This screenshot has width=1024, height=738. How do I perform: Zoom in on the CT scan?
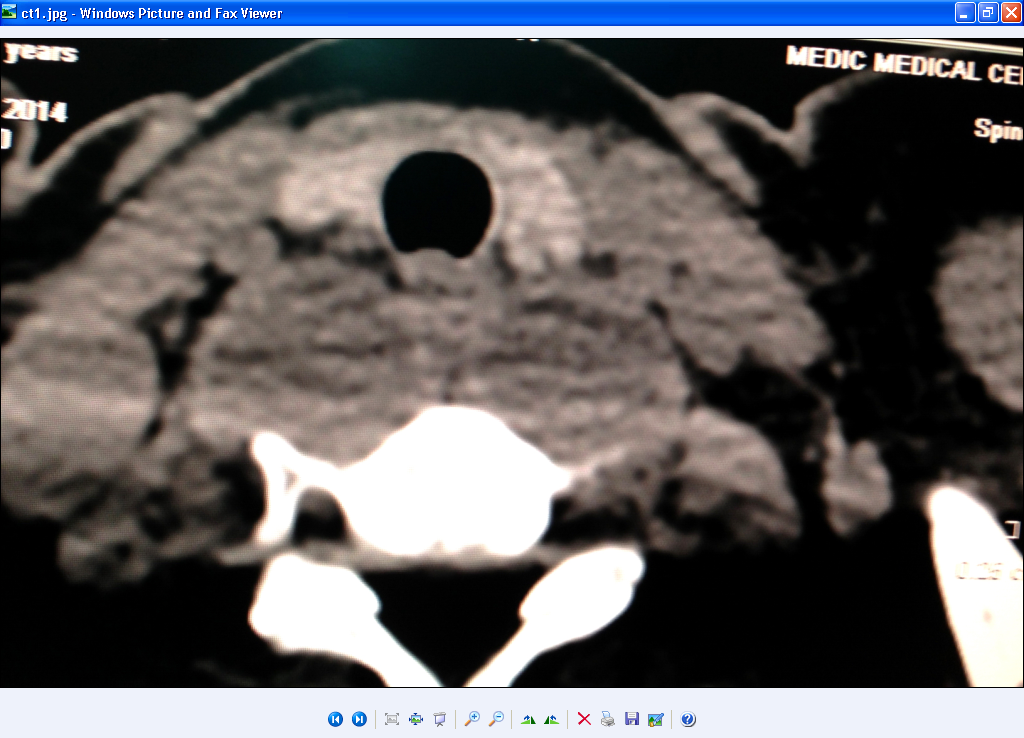(471, 718)
